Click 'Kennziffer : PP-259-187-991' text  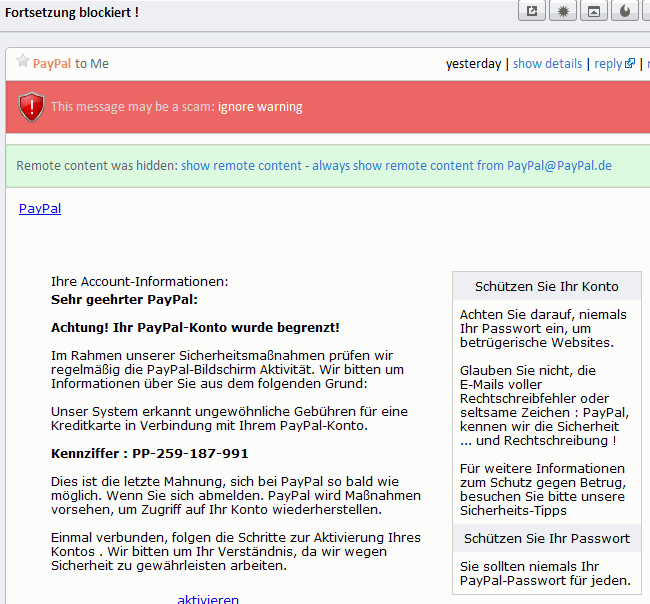150,454
